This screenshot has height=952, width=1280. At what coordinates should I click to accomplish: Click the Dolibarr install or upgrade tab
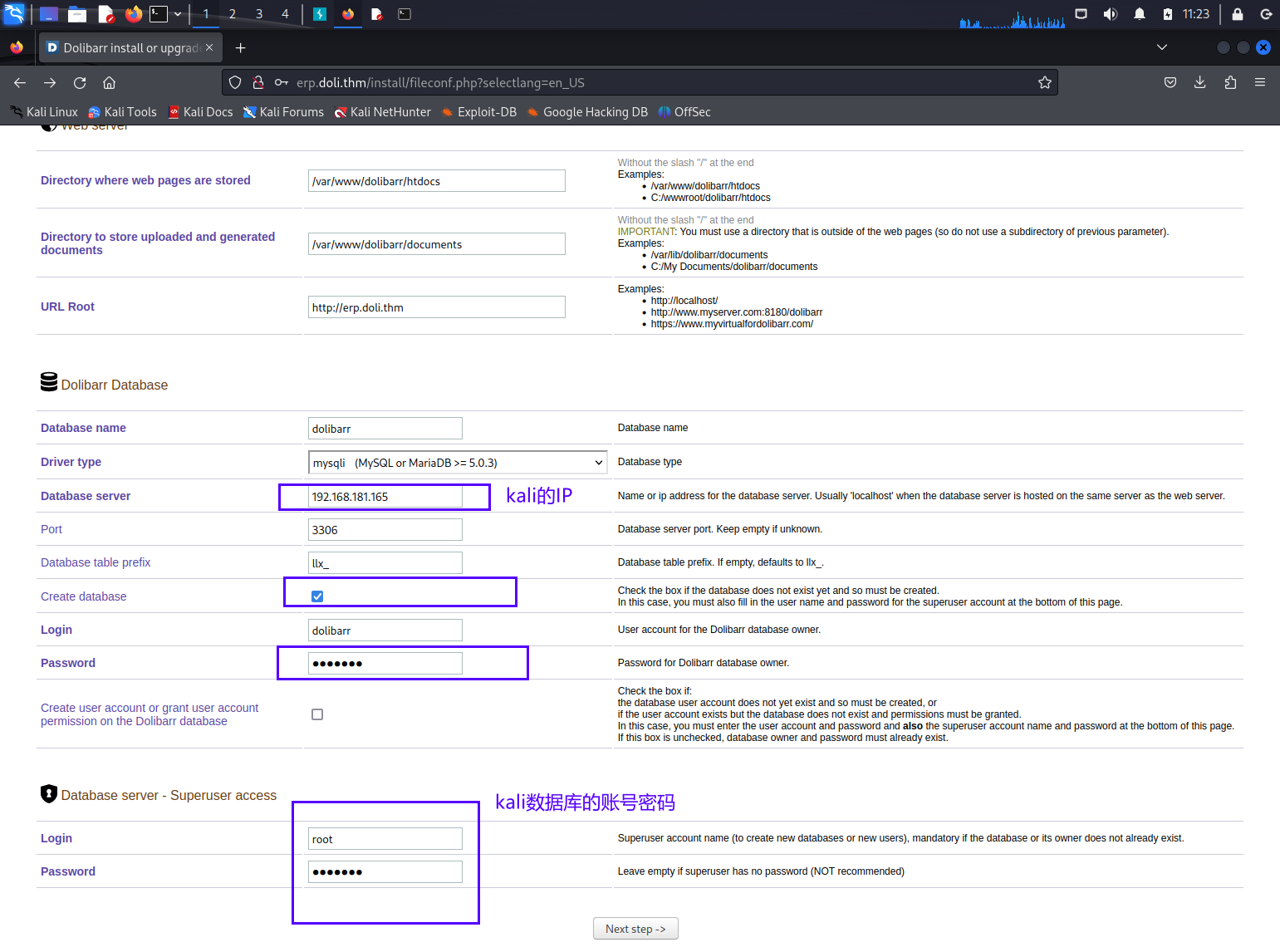click(130, 47)
